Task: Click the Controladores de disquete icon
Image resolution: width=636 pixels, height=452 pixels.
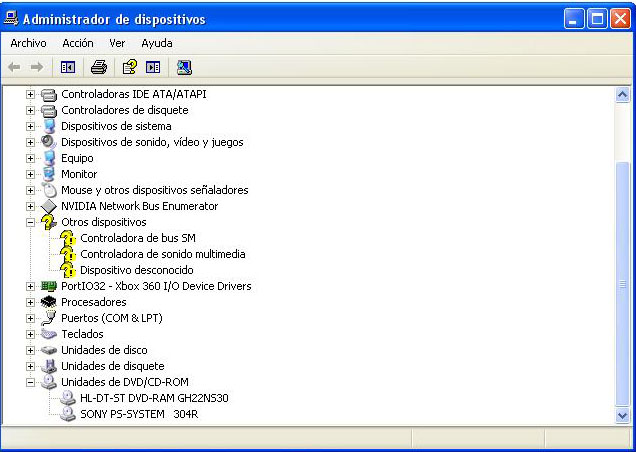Action: tap(49, 110)
